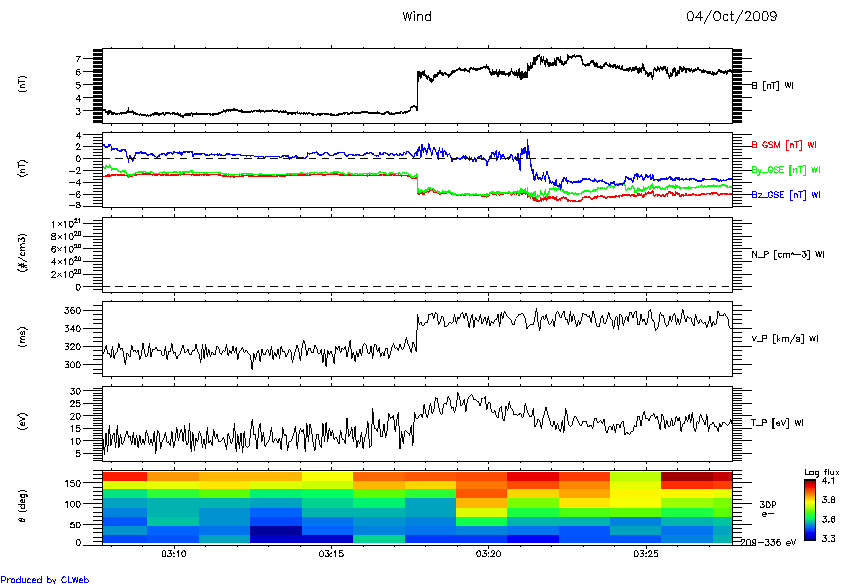Click the "03:15" time axis tick
The image size is (864, 584).
[x=331, y=554]
